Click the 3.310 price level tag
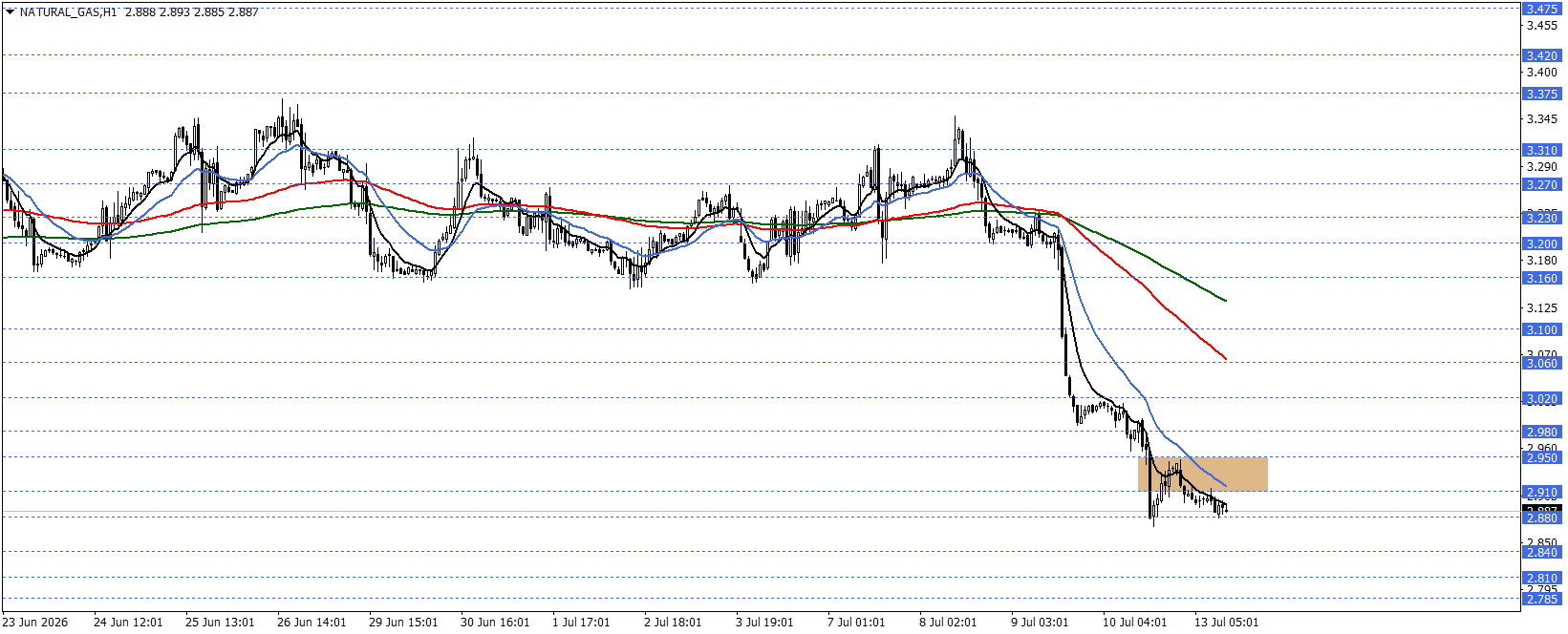 pyautogui.click(x=1541, y=150)
